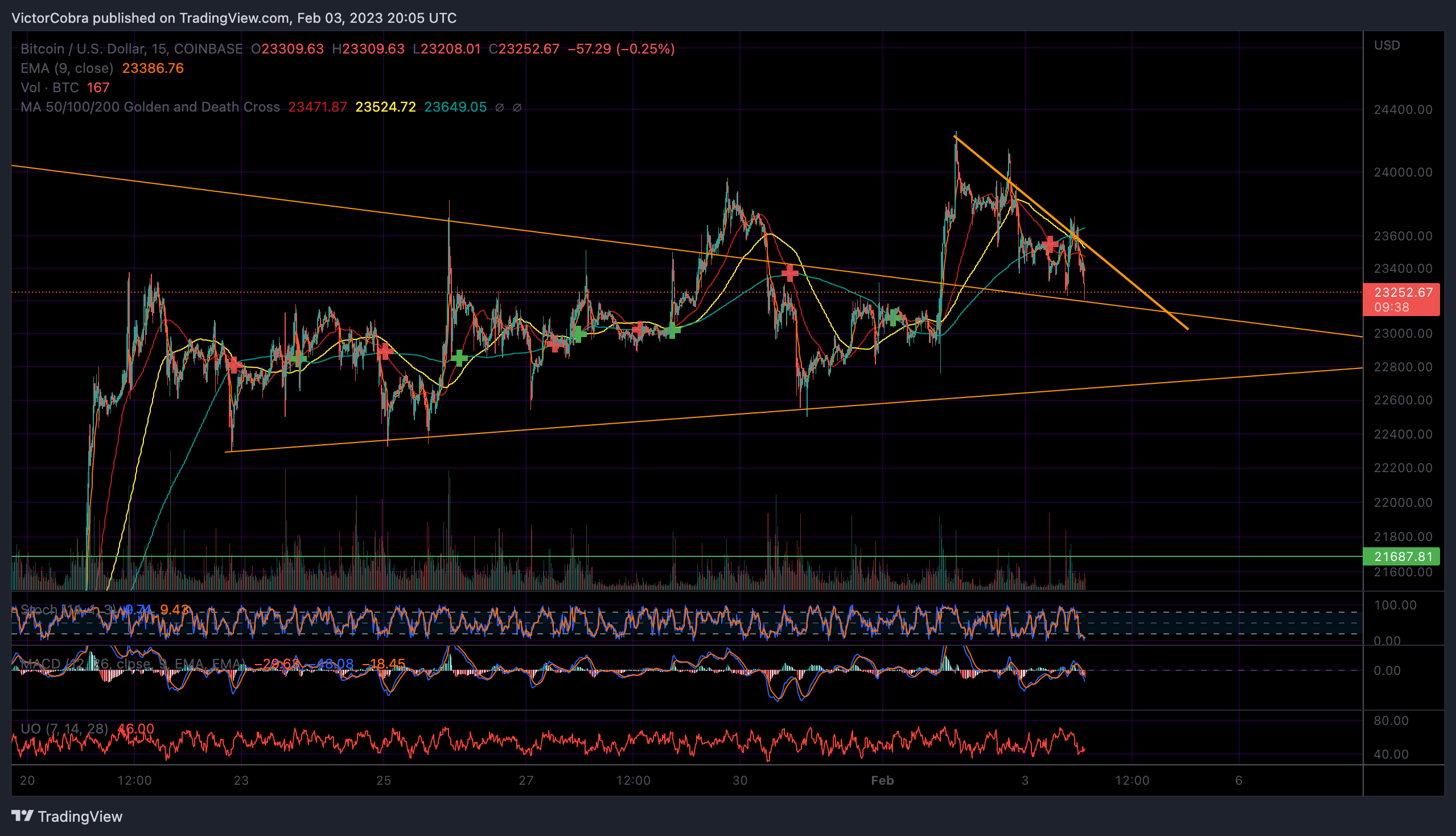Click the 22200.00 price axis label
This screenshot has width=1456, height=836.
(1402, 468)
